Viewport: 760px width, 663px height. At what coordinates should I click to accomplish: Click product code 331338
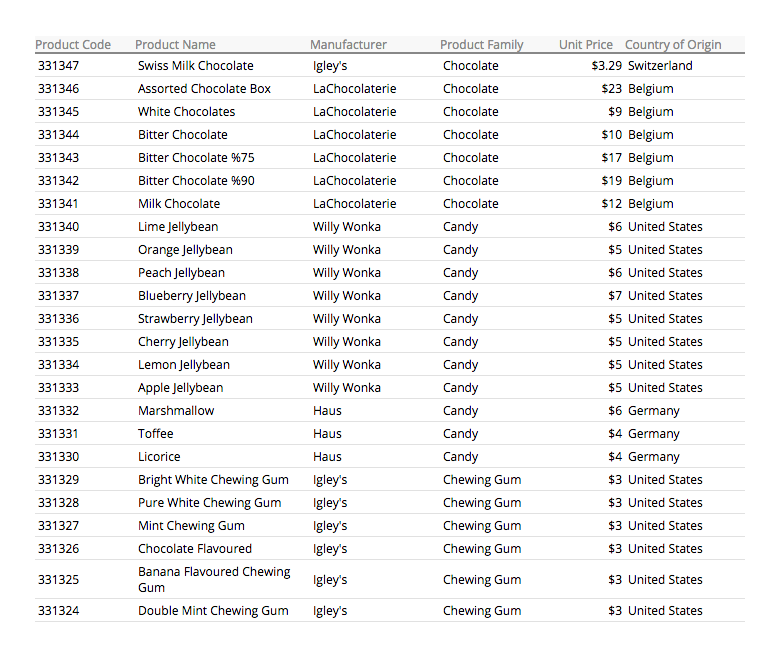pos(59,273)
